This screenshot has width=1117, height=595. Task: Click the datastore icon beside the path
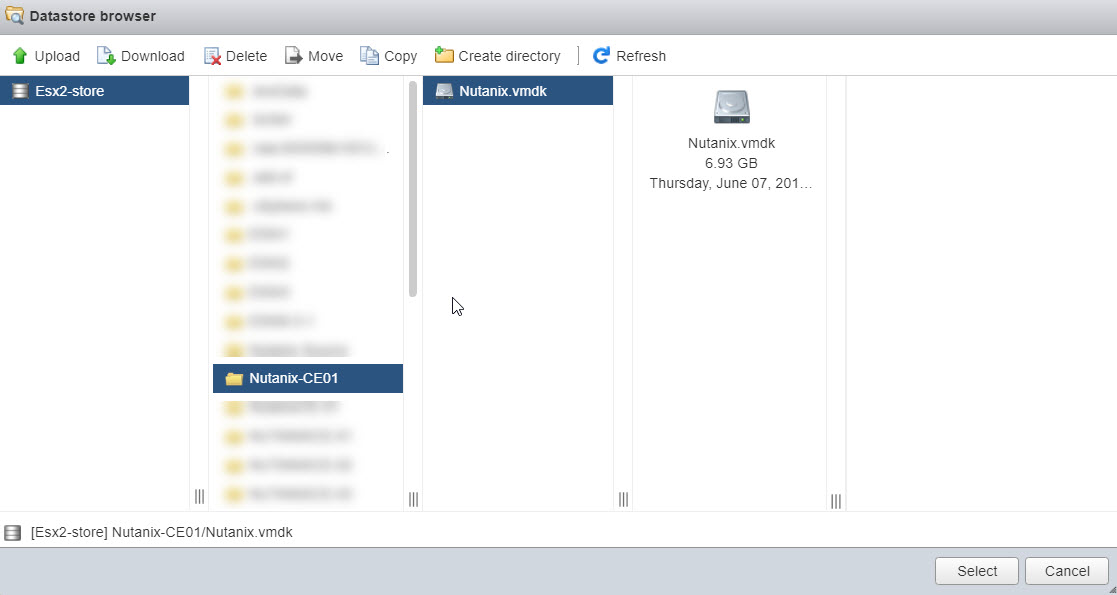coord(13,532)
